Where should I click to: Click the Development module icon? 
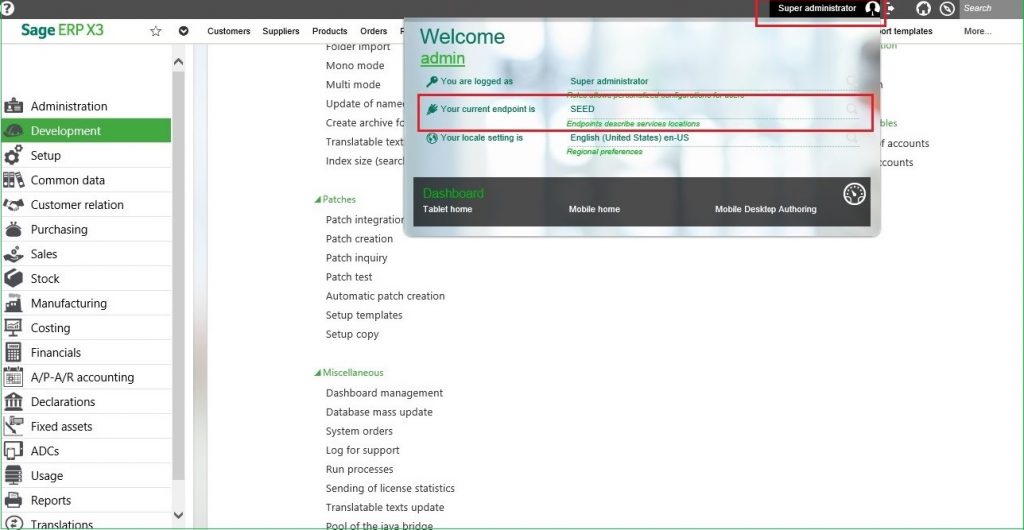pos(13,131)
